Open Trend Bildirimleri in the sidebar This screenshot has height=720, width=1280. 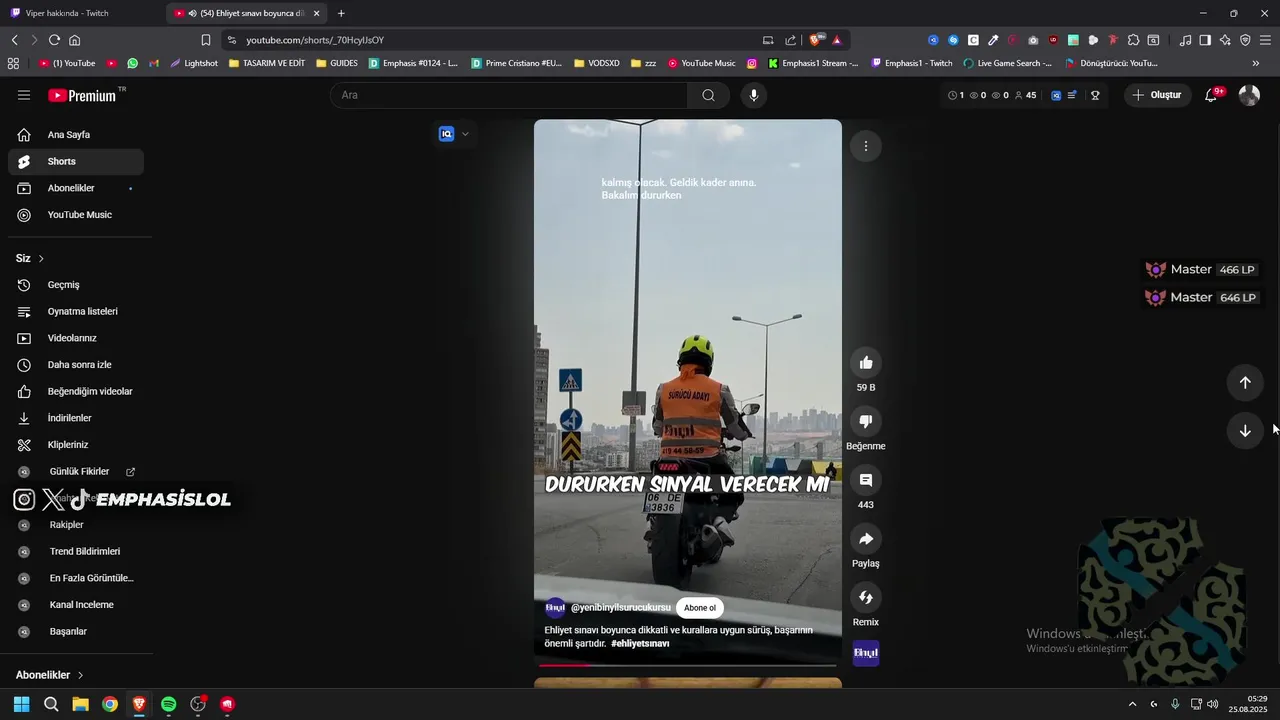(76, 552)
